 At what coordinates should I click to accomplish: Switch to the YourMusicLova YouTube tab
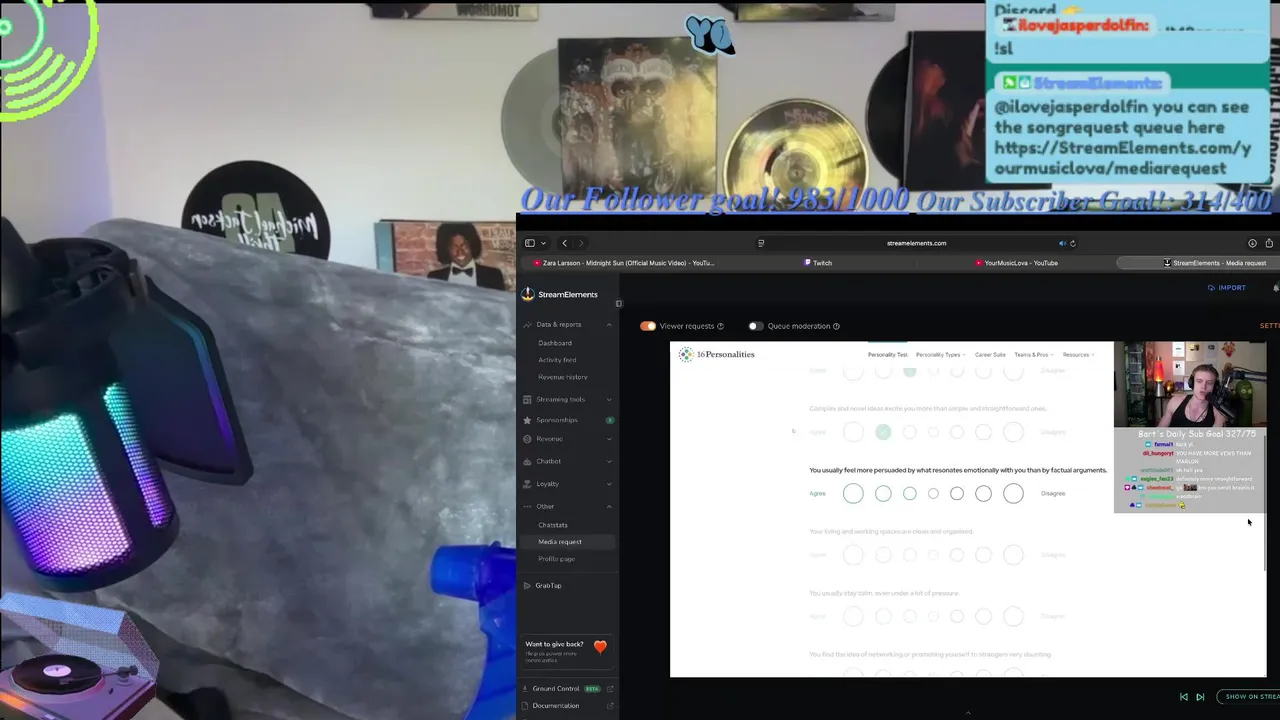1016,263
